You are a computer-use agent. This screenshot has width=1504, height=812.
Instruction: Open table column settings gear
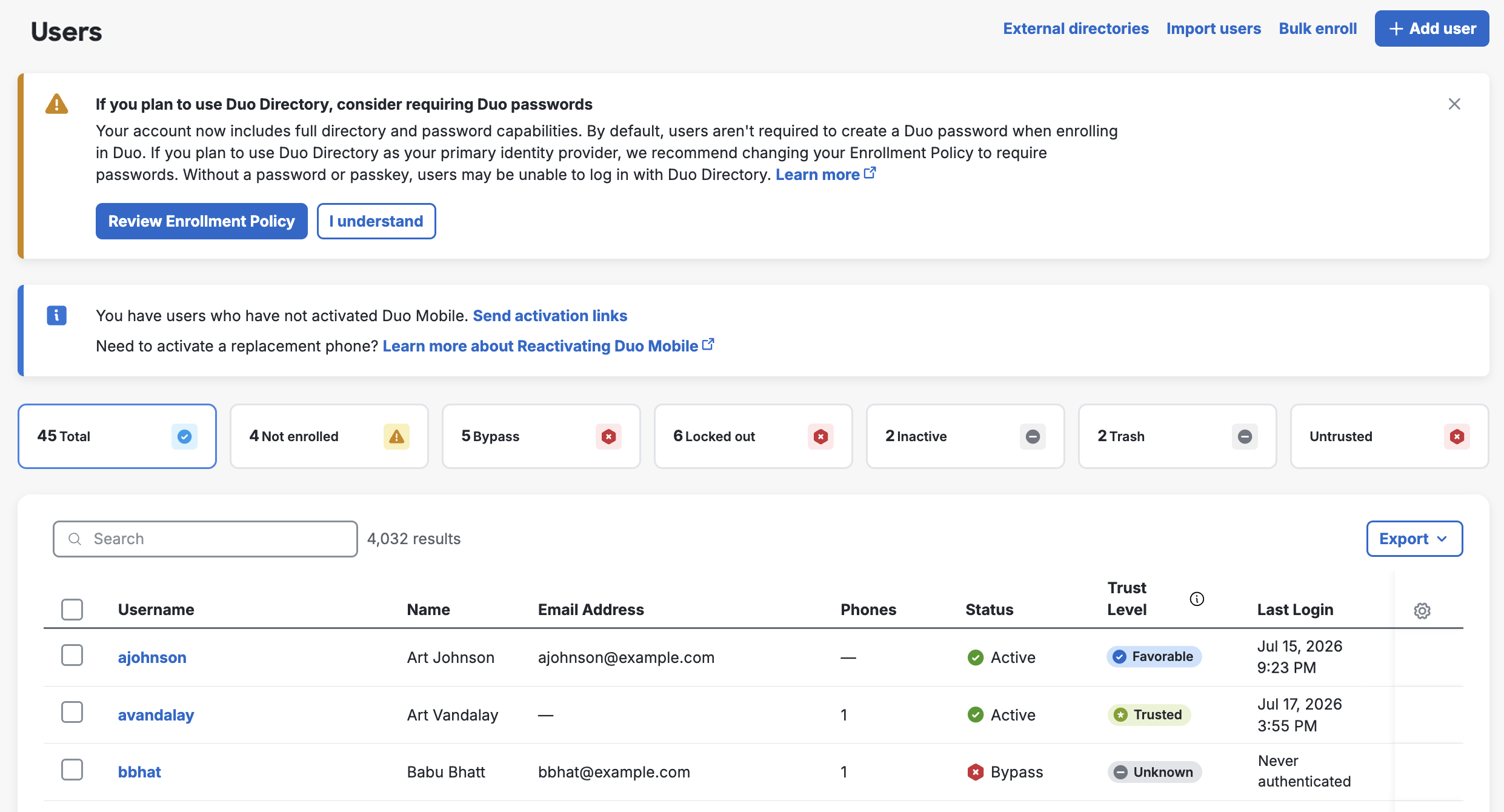coord(1422,610)
